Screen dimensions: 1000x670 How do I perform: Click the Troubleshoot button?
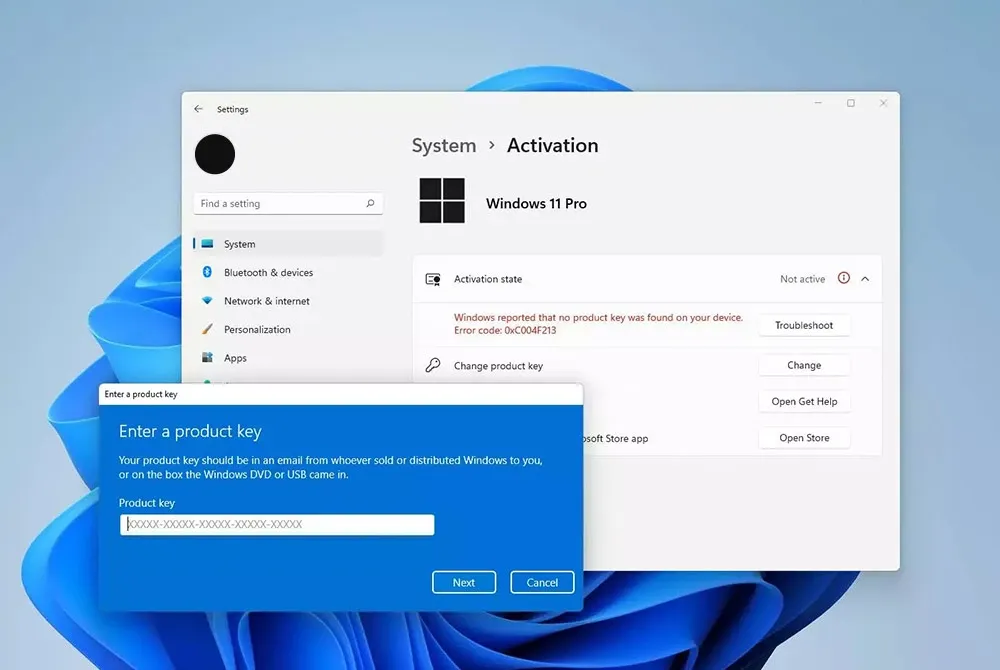804,325
